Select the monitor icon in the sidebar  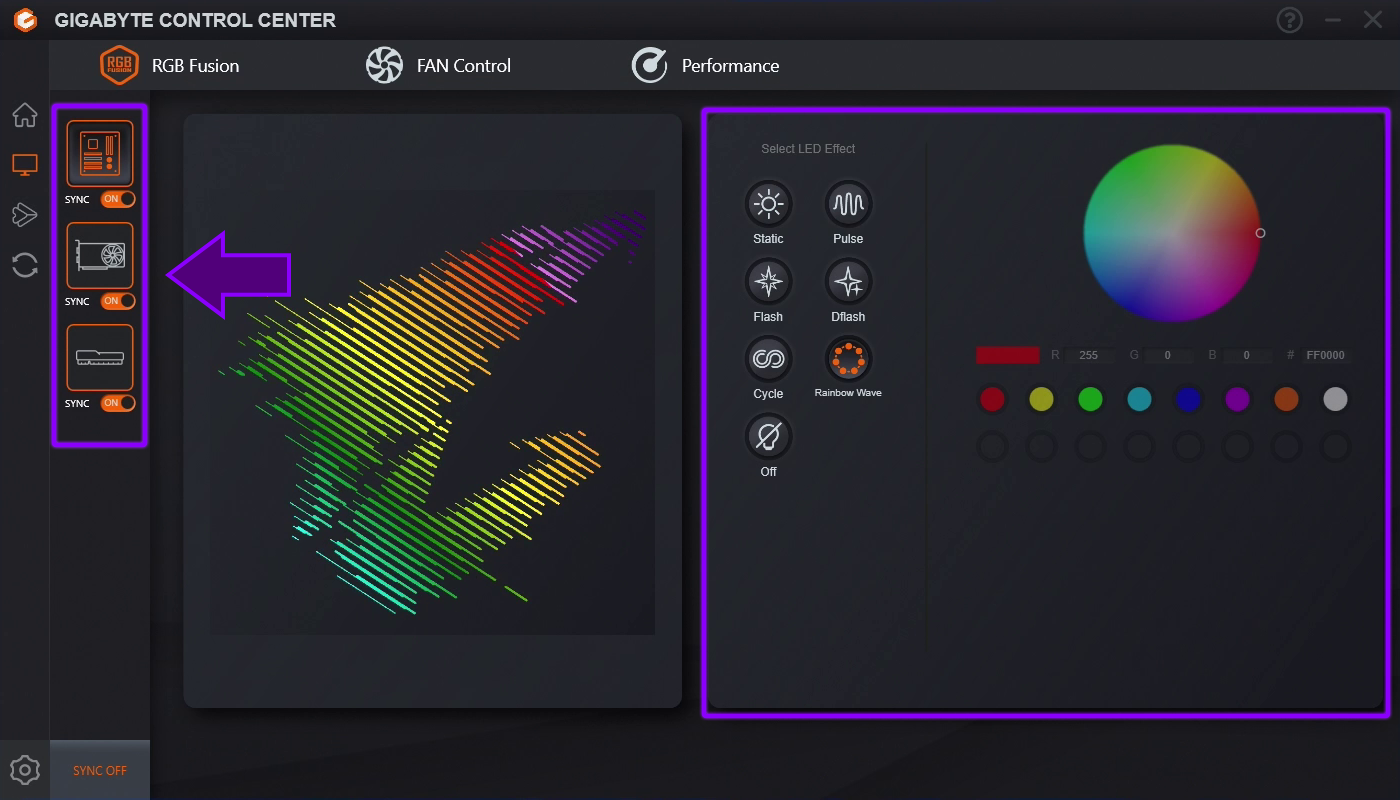click(x=24, y=164)
